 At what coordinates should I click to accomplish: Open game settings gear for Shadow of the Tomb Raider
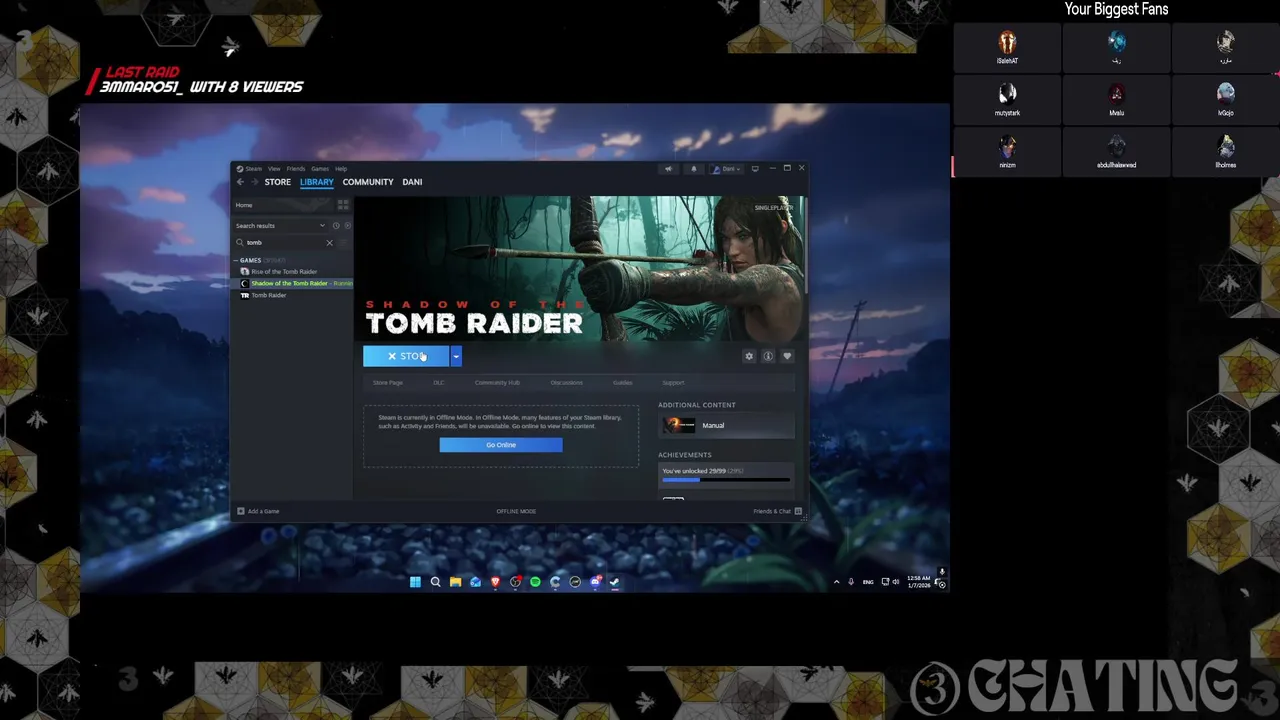click(749, 356)
